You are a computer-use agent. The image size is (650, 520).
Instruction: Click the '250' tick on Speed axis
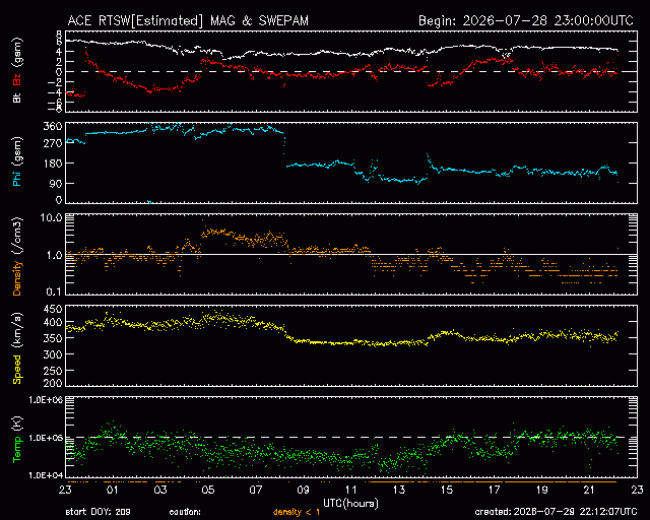(x=53, y=370)
